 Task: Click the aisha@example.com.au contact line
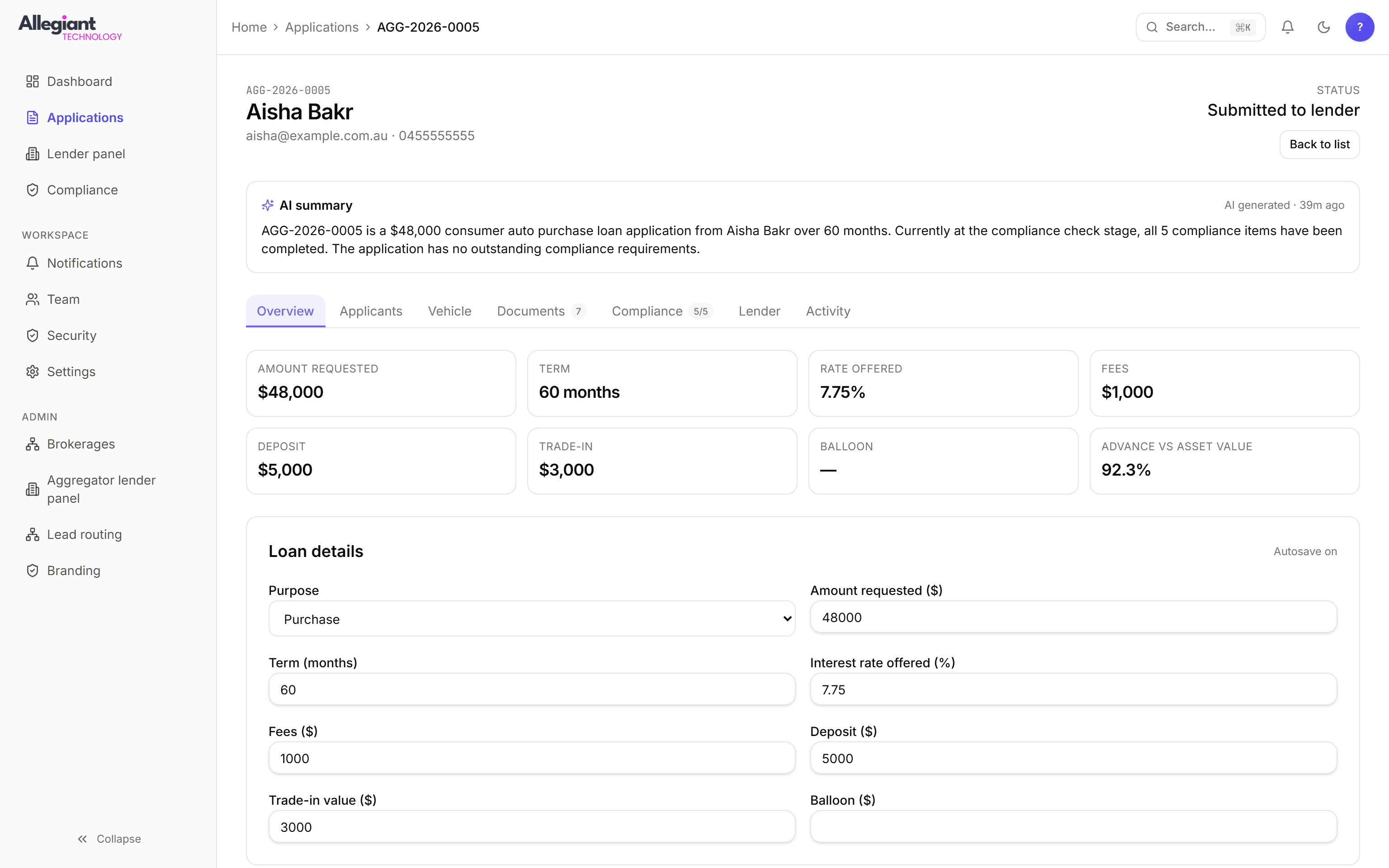click(x=360, y=136)
